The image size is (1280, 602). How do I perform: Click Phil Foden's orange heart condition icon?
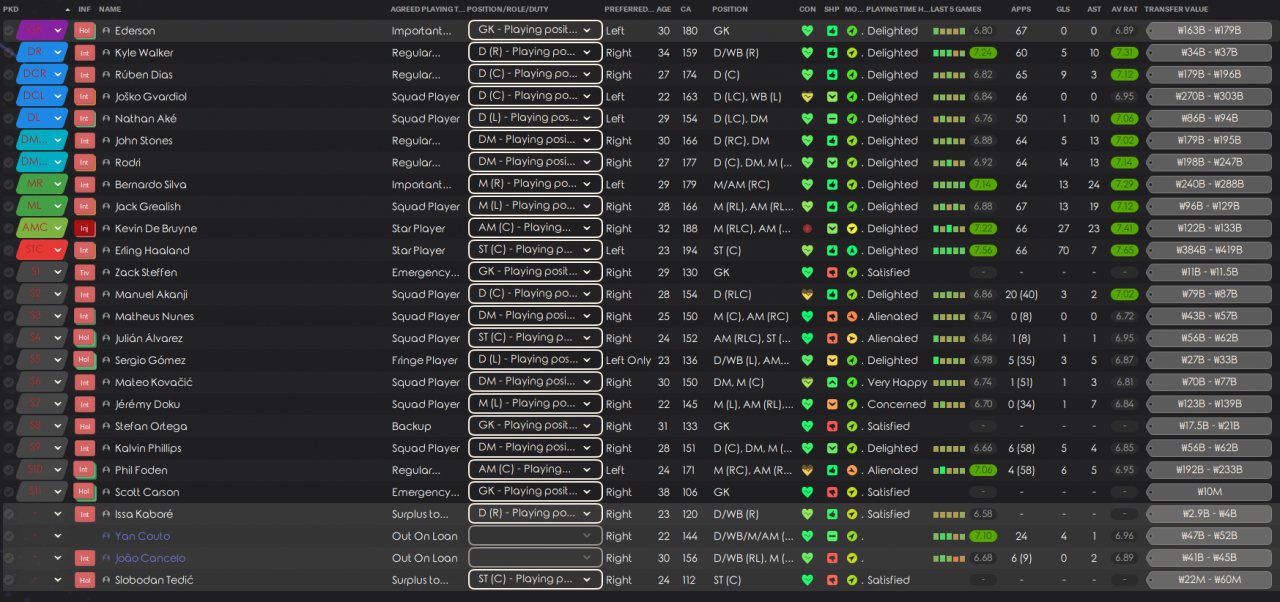808,471
